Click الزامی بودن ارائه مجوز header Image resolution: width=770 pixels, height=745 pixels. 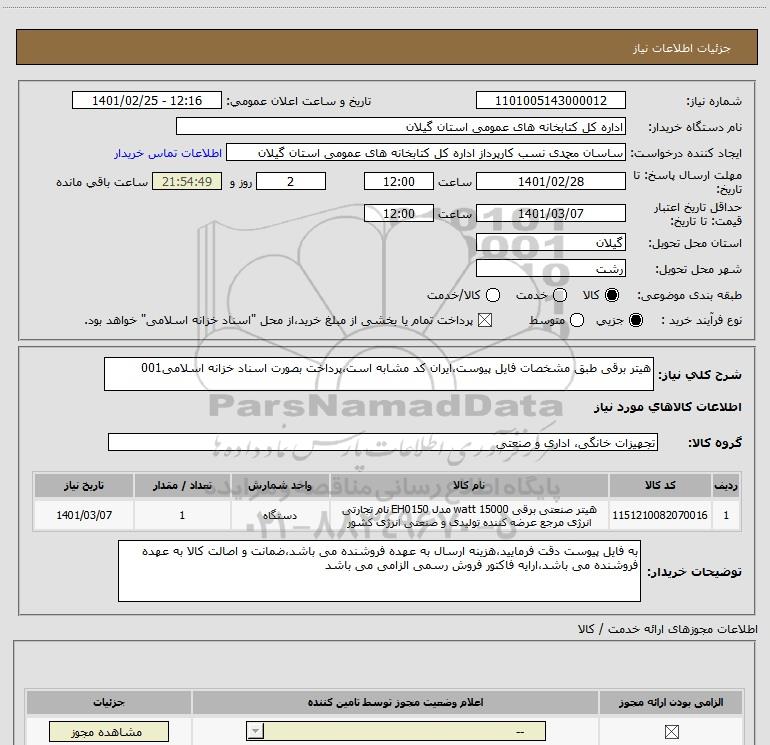tap(670, 702)
